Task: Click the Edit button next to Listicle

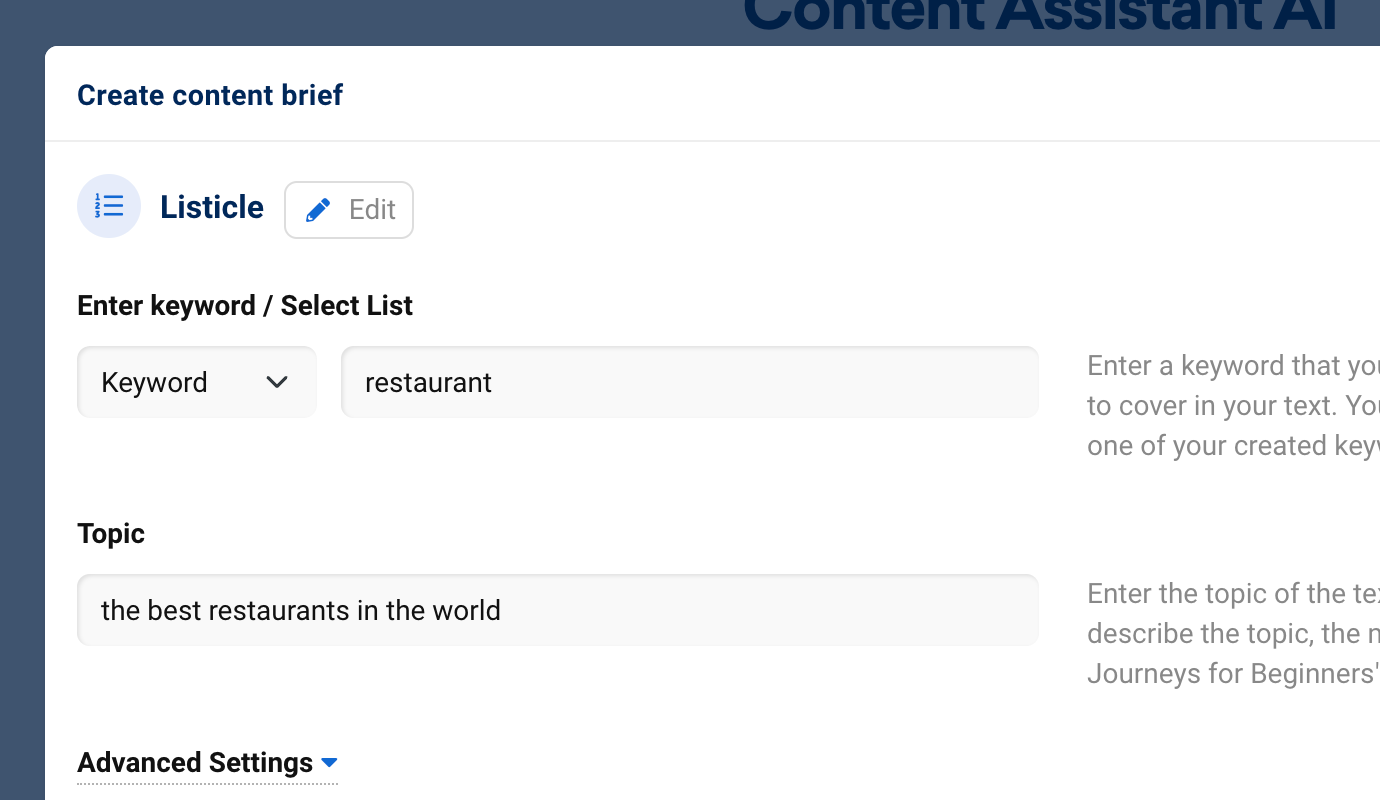Action: [x=349, y=210]
